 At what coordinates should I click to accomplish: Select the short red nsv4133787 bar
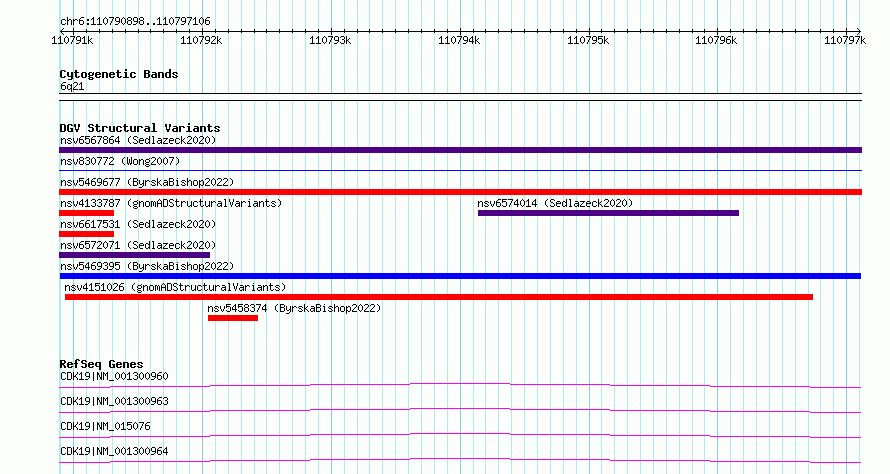pos(86,213)
